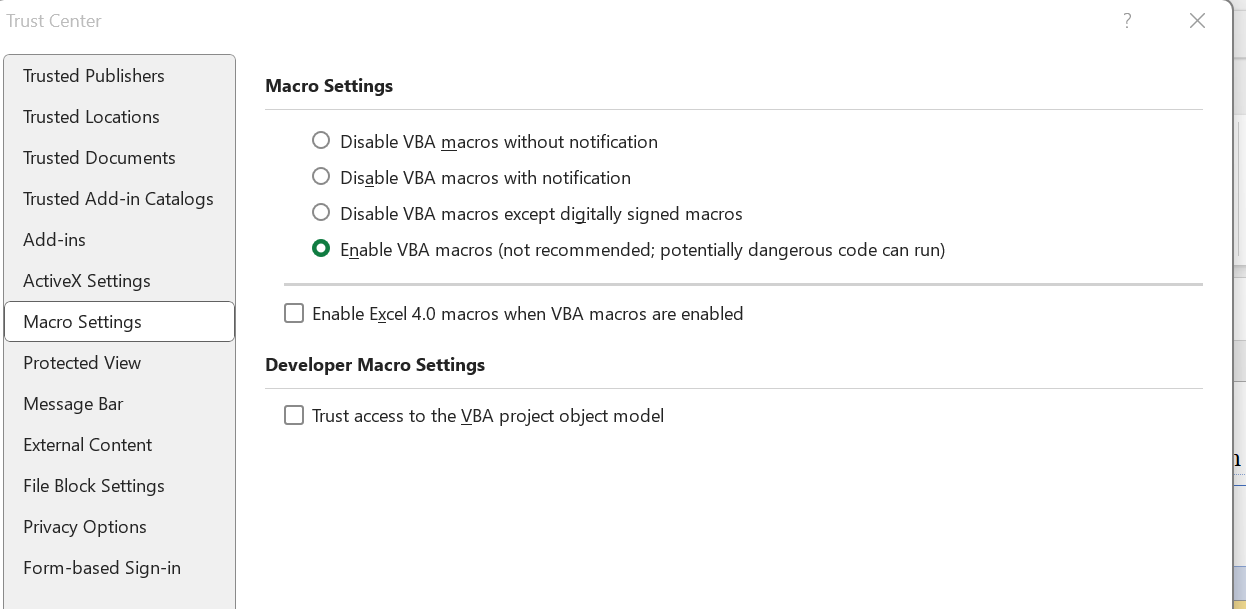Open the Add-ins category

54,240
